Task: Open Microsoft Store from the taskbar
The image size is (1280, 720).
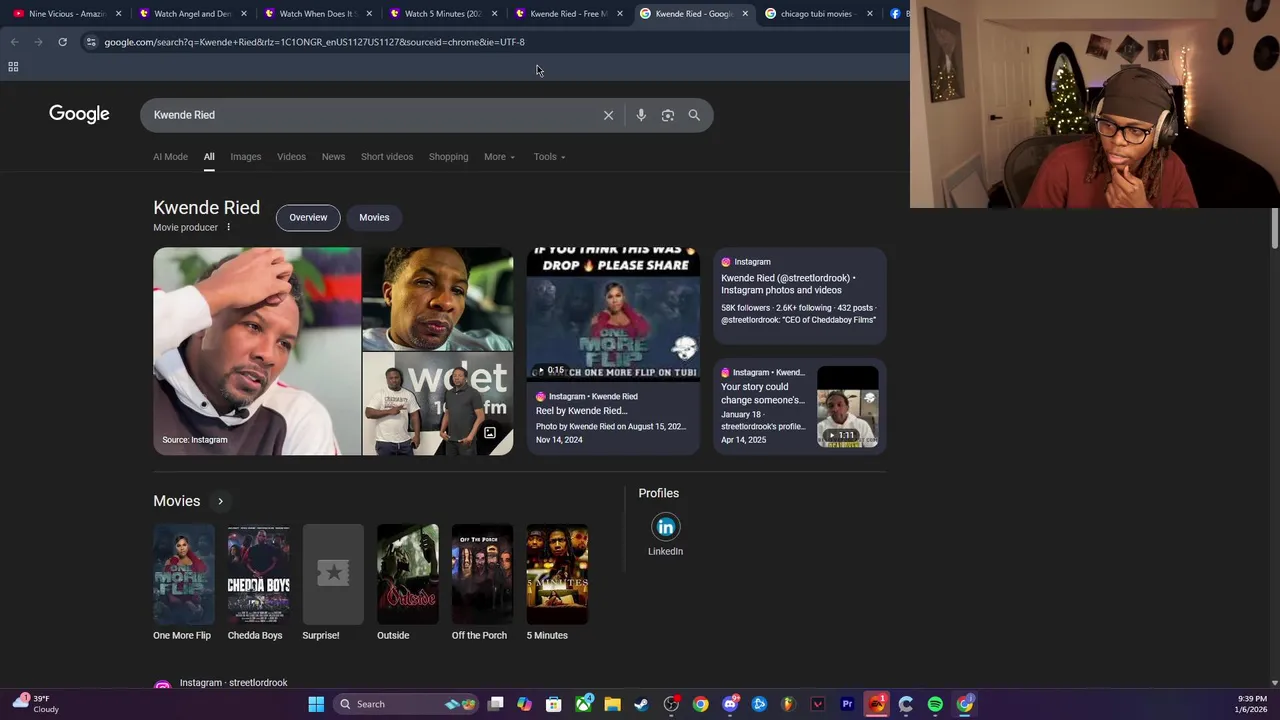Action: [x=553, y=704]
